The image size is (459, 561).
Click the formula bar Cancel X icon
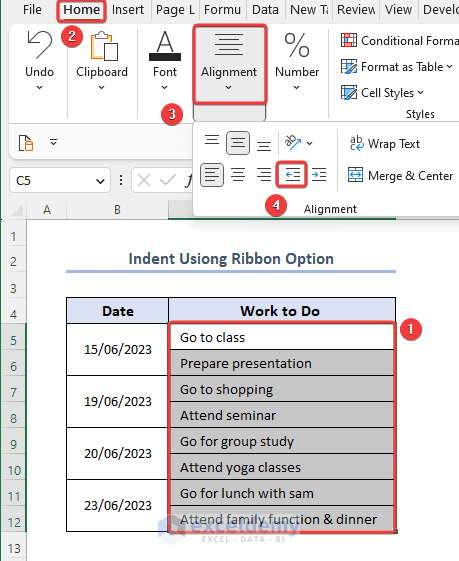click(x=144, y=180)
